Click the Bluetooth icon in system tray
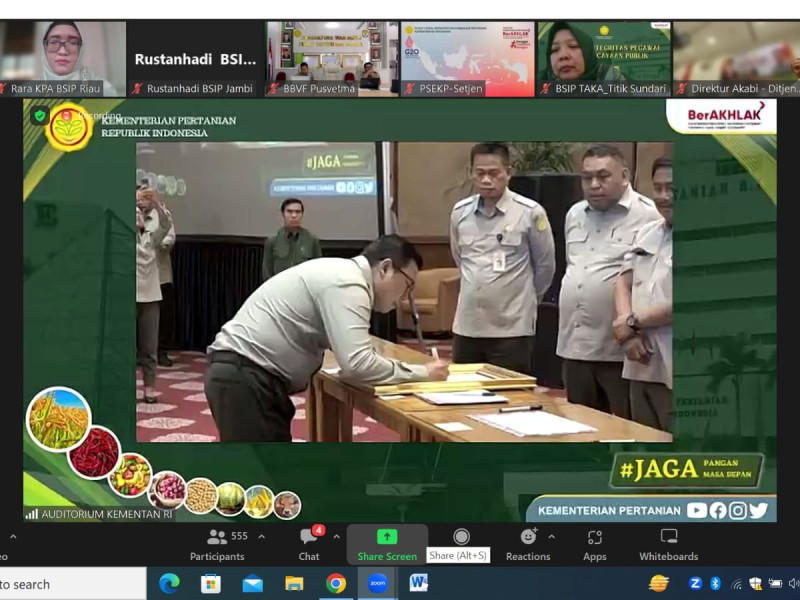Screen dimensions: 800x600 [715, 583]
